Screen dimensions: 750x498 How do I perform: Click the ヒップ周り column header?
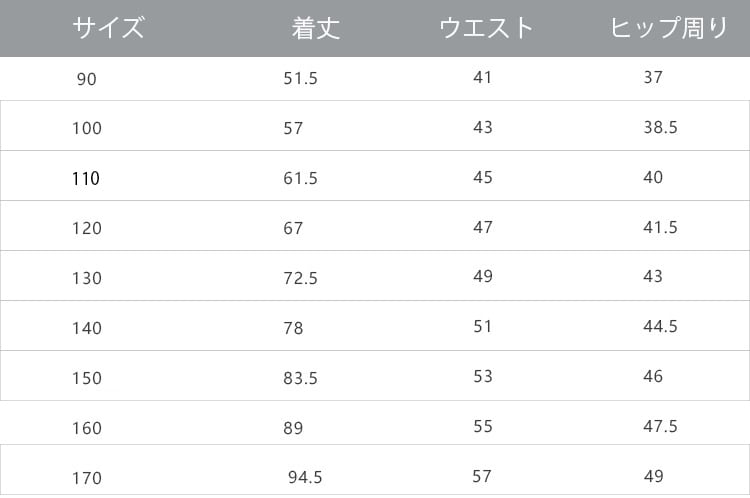pos(669,28)
